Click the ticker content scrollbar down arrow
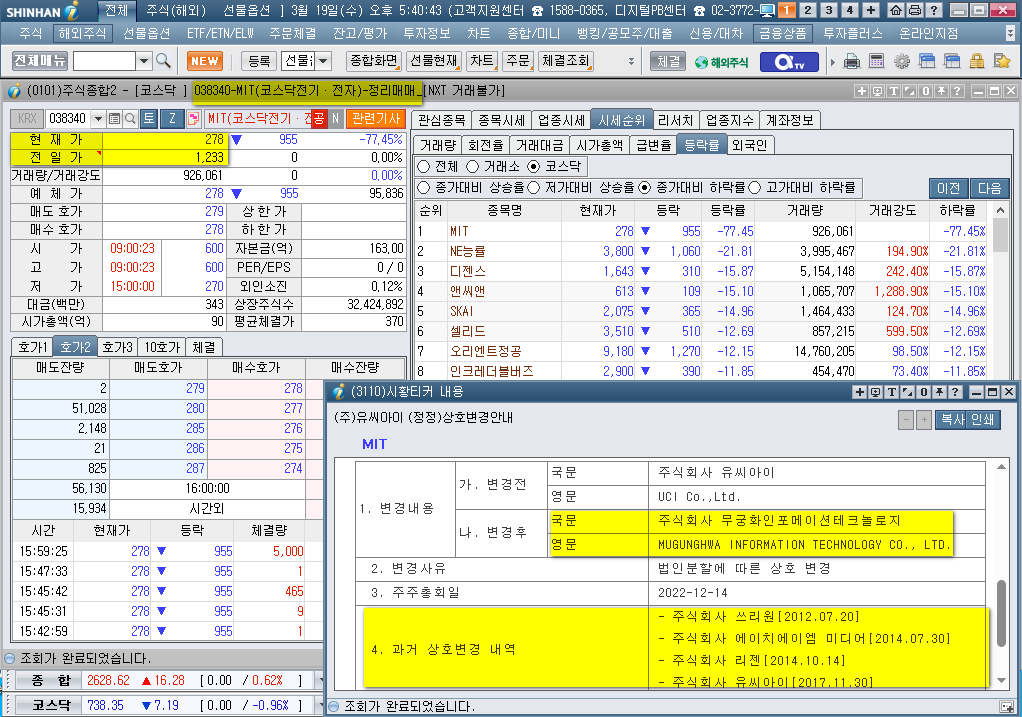Viewport: 1022px width, 717px height. tap(1002, 680)
